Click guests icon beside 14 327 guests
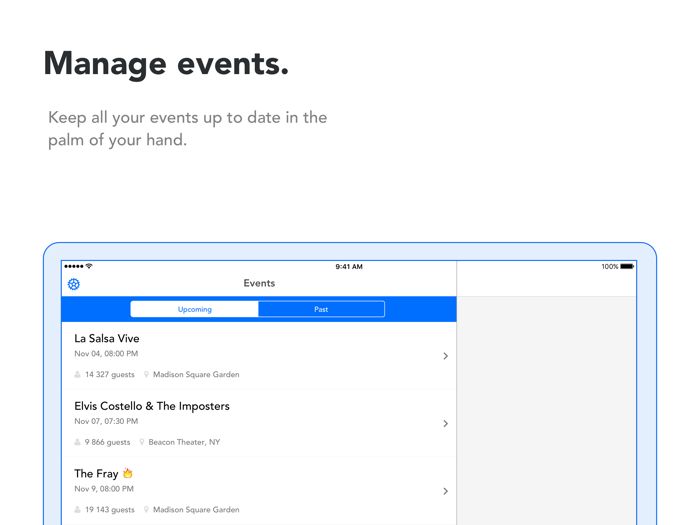700x525 pixels. tap(77, 375)
